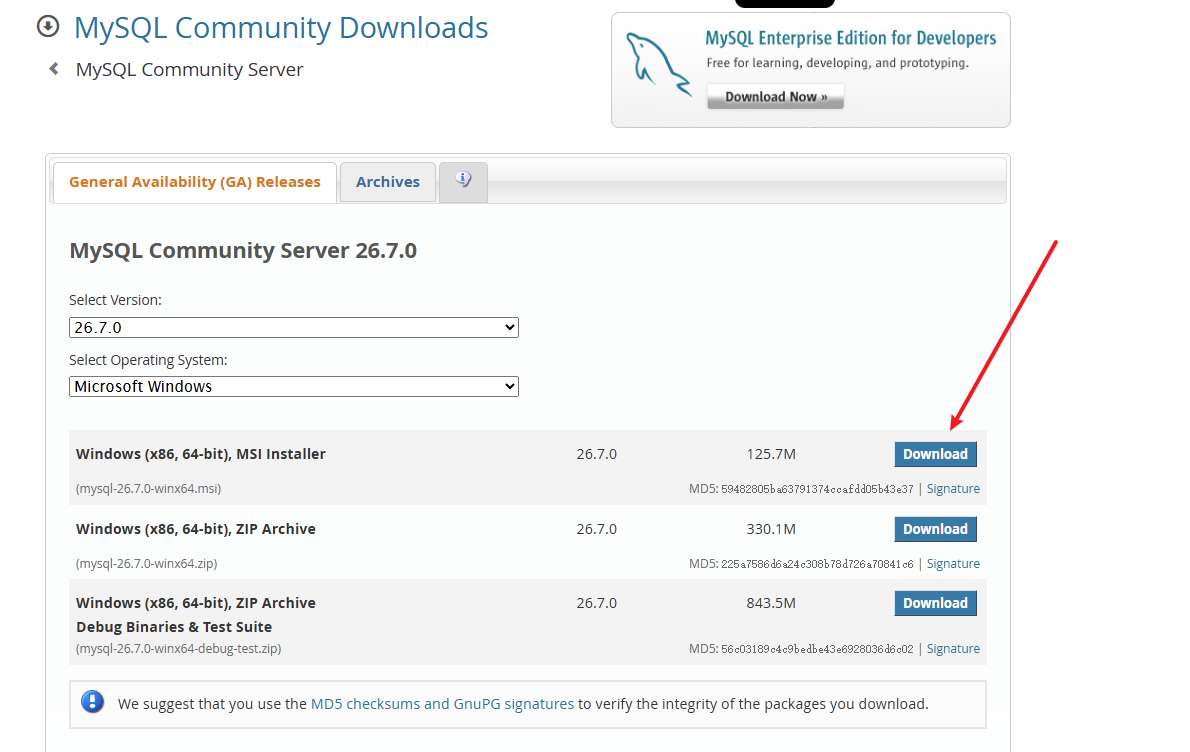Download the MSI Installer package
Image resolution: width=1190 pixels, height=752 pixels.
(935, 454)
